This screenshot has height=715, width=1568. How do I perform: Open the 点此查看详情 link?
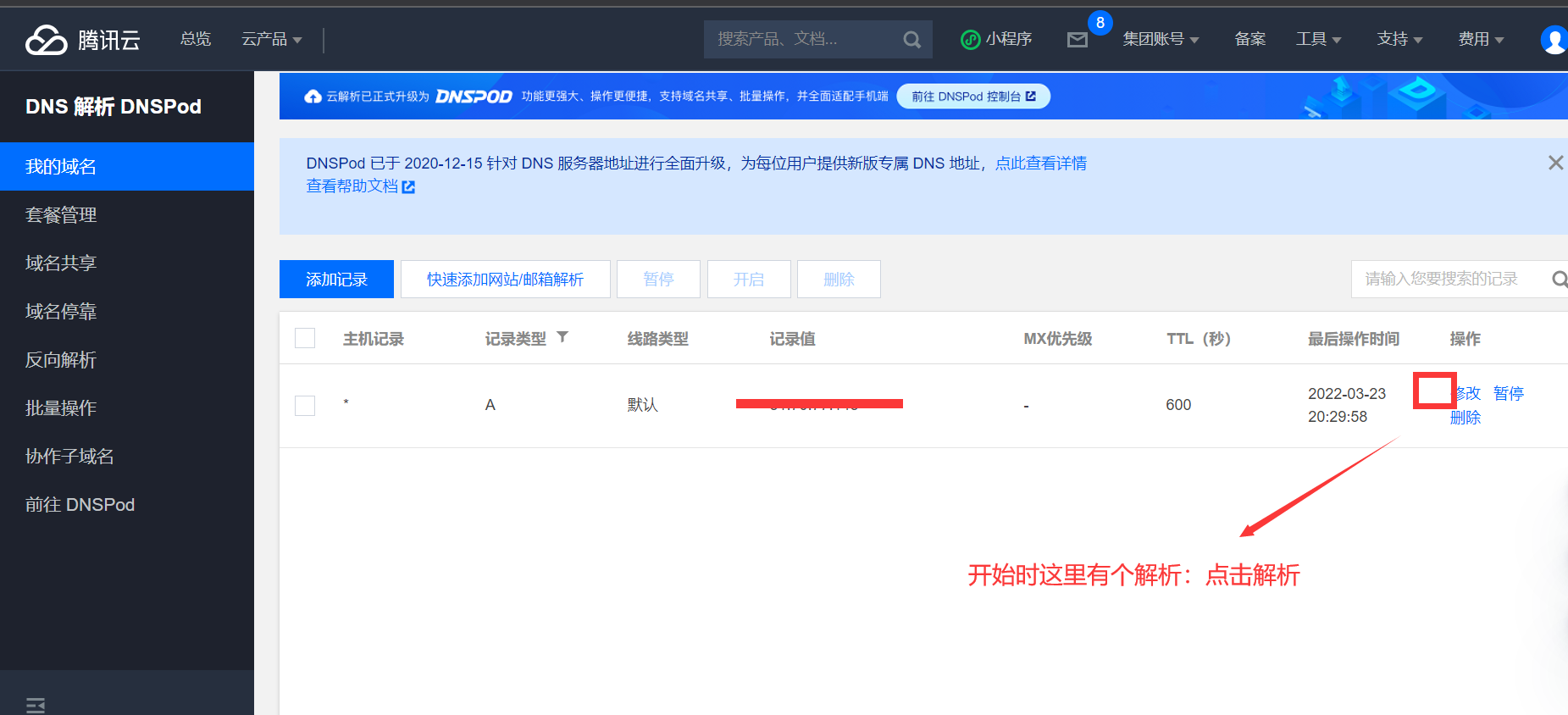pos(1041,164)
